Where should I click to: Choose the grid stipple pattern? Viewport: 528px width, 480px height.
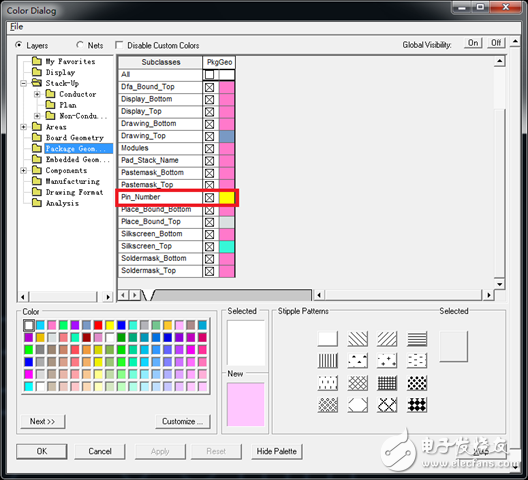pyautogui.click(x=387, y=383)
